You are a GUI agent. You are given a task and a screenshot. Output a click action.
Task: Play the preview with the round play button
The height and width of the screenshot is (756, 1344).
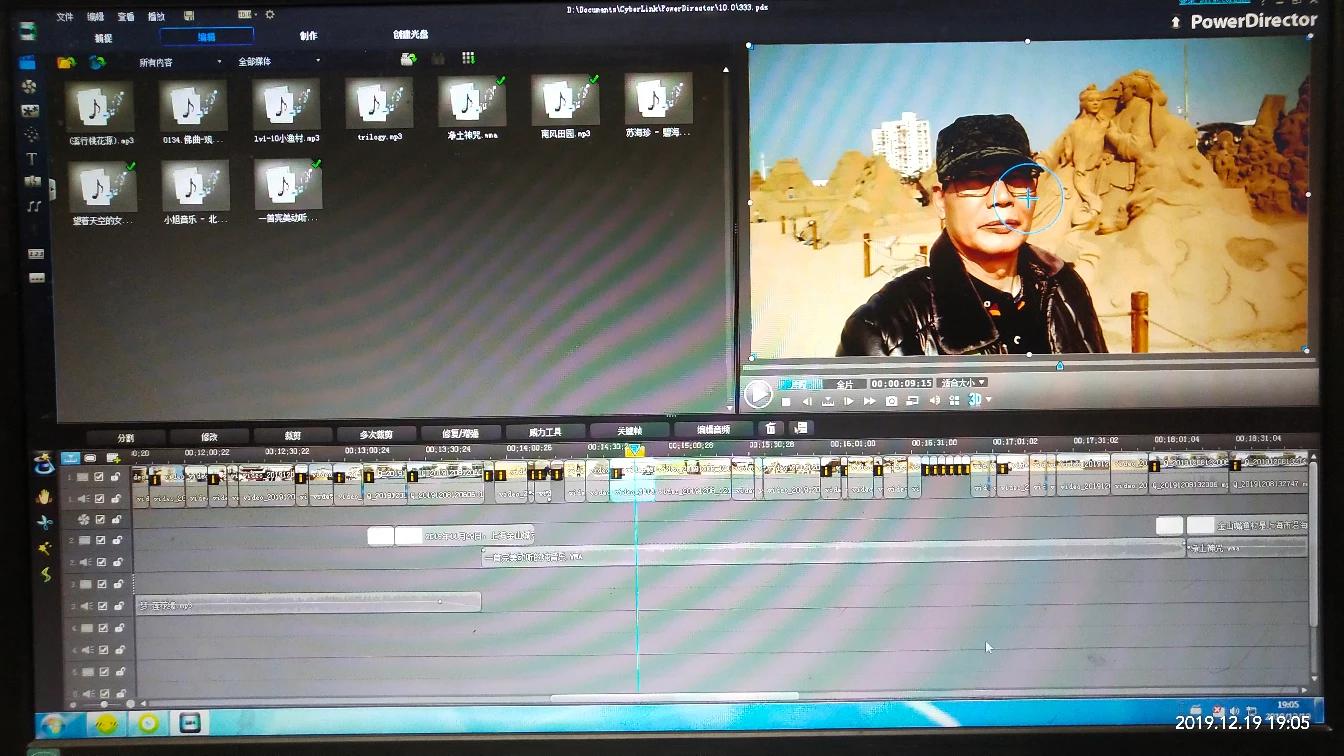coord(758,395)
